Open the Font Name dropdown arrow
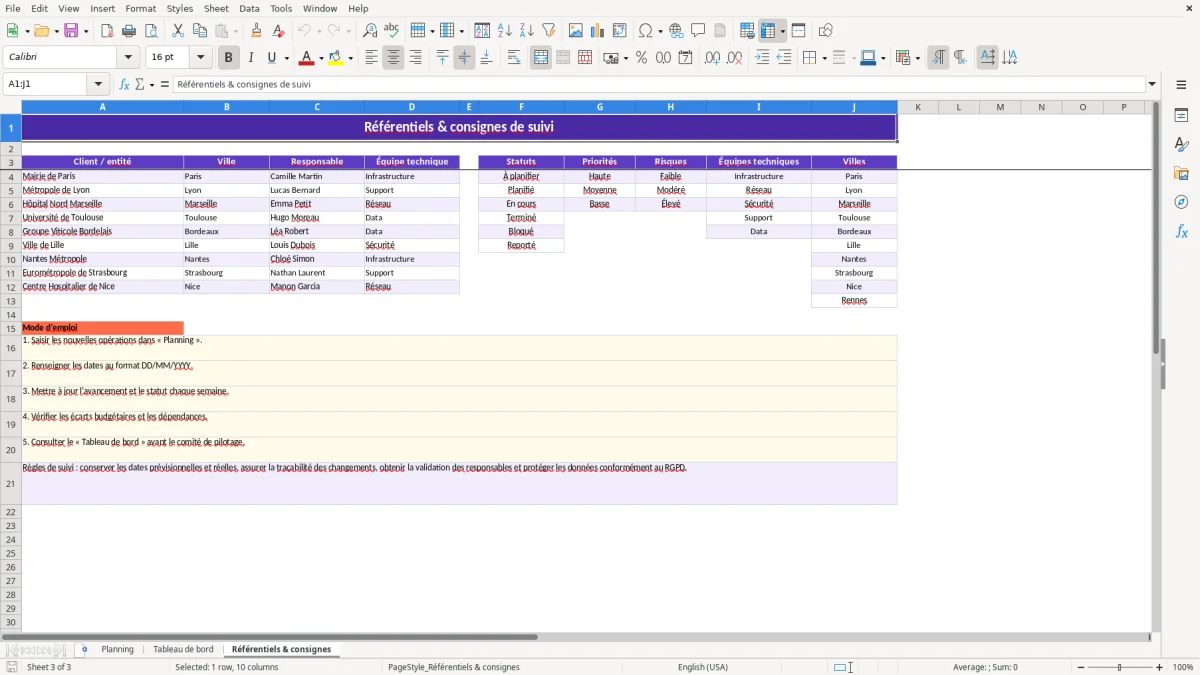1200x675 pixels. coord(128,58)
